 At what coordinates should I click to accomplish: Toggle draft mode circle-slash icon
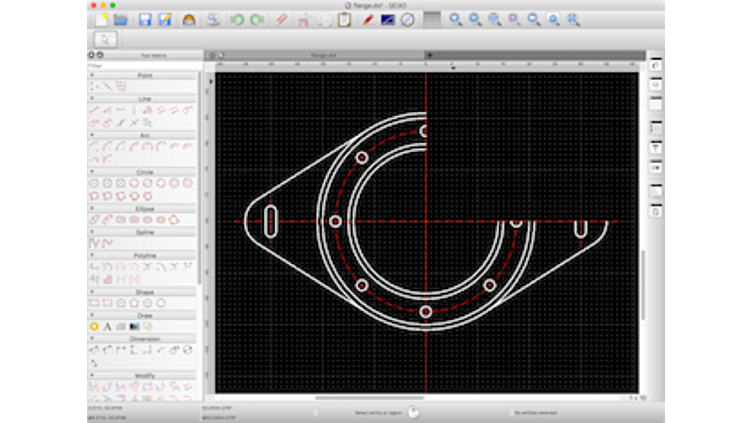click(x=408, y=19)
